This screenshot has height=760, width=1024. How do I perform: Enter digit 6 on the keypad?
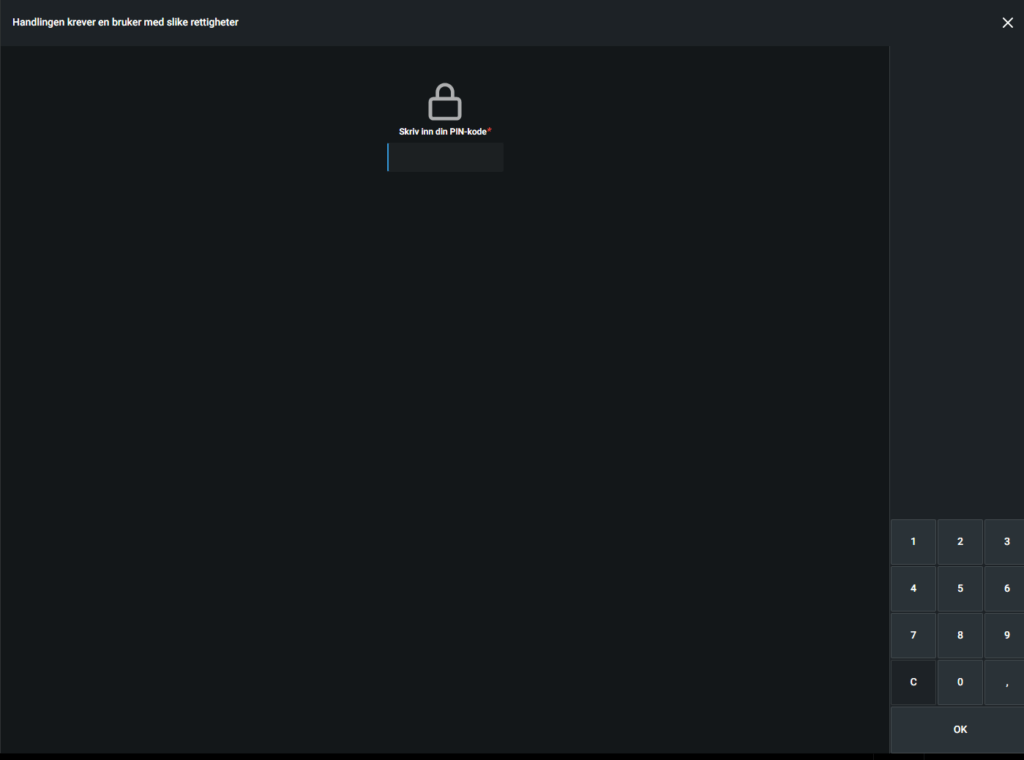[1005, 589]
